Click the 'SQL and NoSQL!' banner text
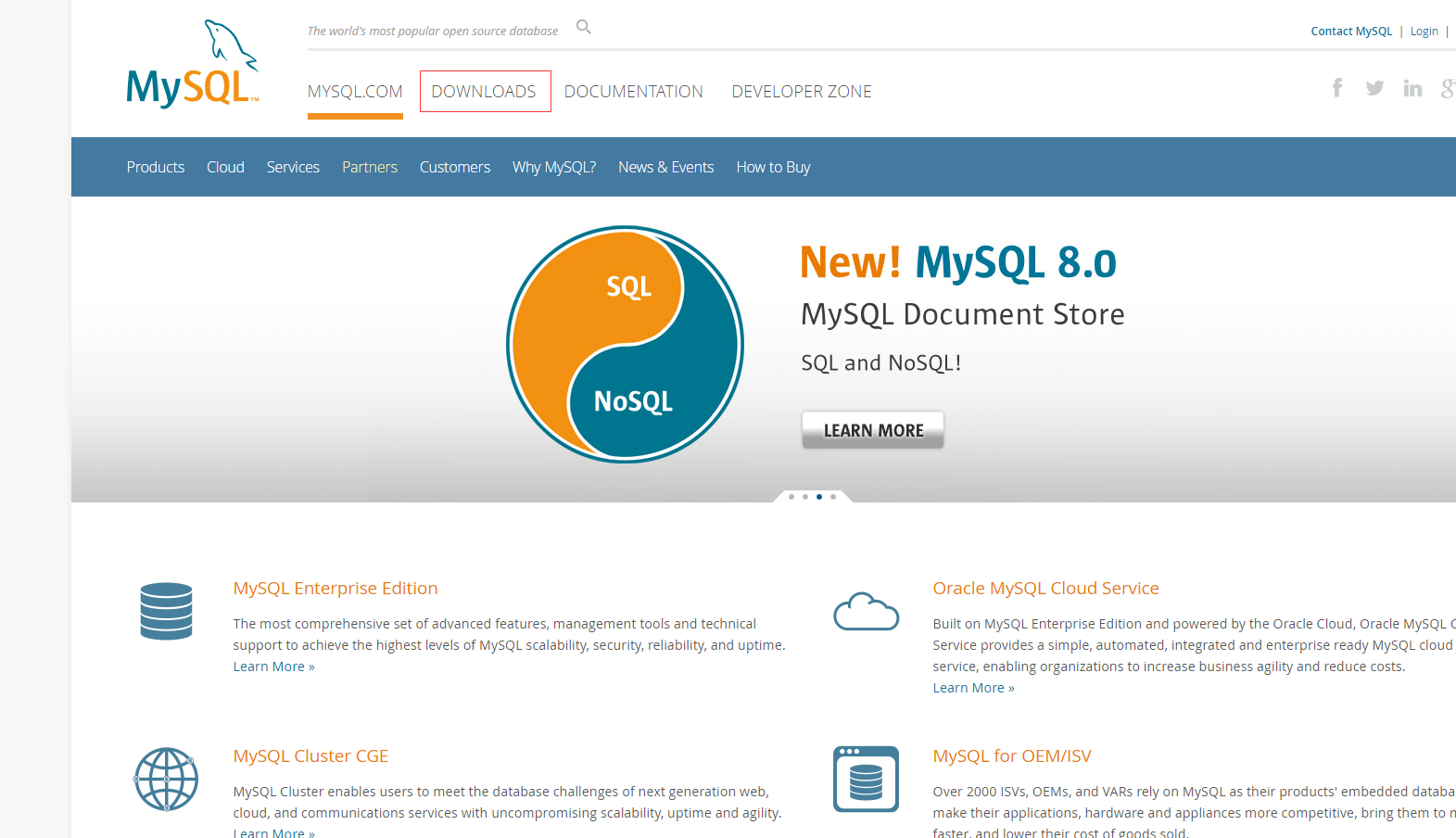 (881, 363)
